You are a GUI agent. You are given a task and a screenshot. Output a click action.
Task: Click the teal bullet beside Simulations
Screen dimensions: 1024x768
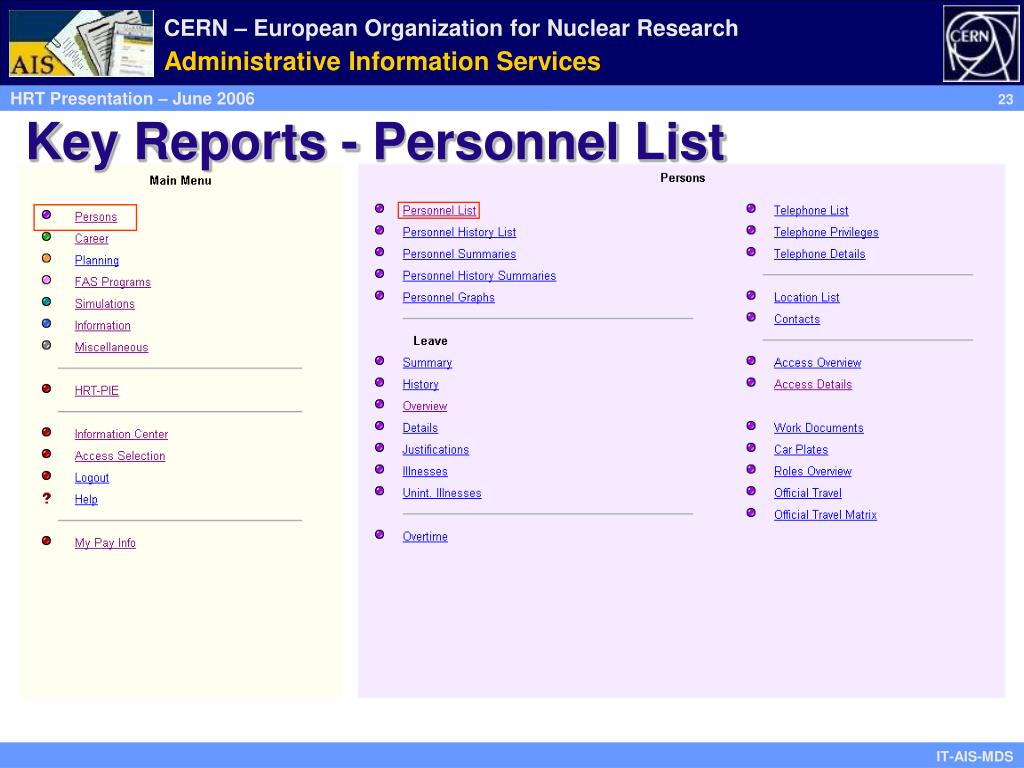pos(46,302)
